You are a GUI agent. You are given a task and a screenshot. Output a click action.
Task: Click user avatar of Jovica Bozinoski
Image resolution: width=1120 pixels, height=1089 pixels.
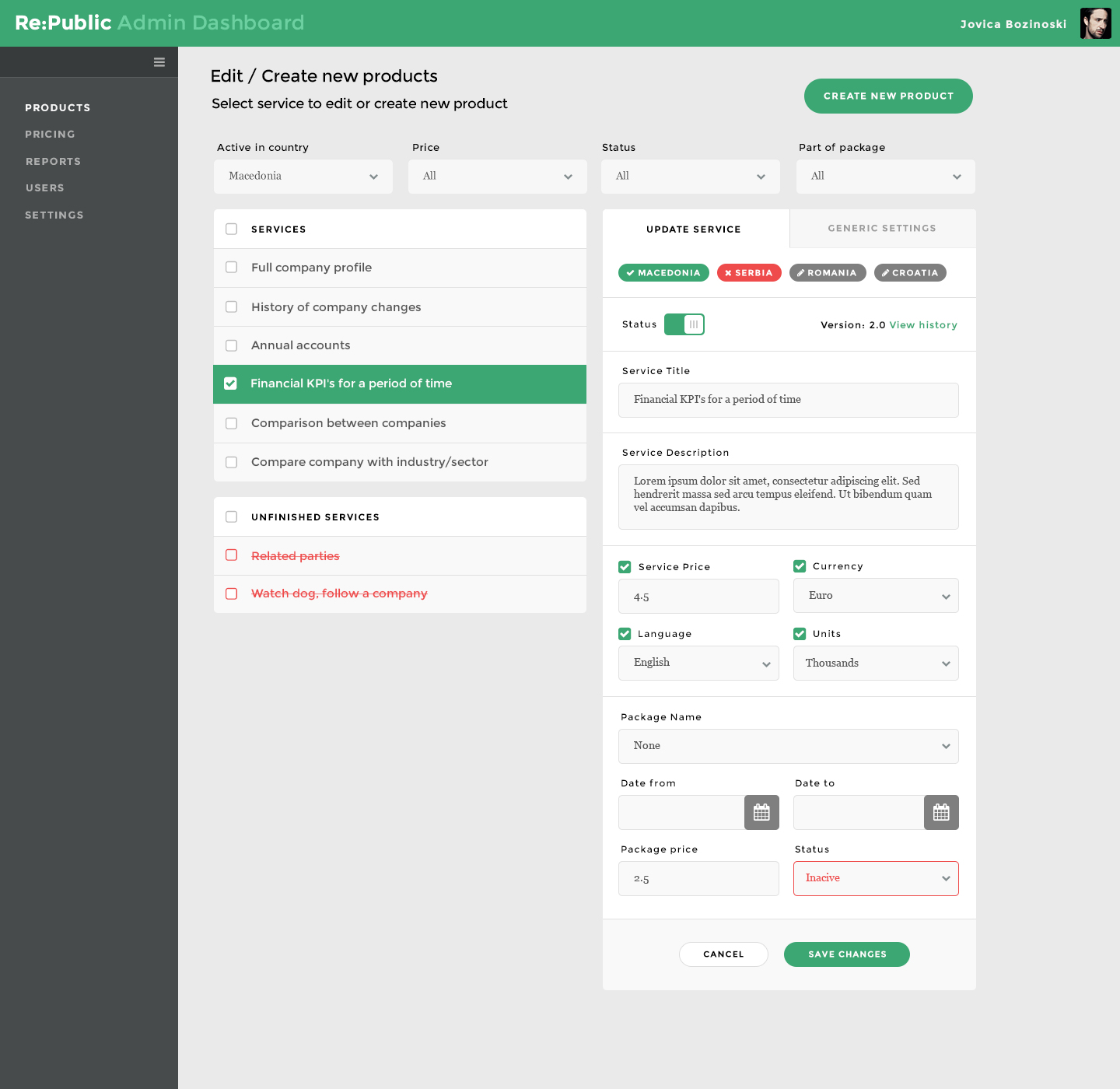1095,23
